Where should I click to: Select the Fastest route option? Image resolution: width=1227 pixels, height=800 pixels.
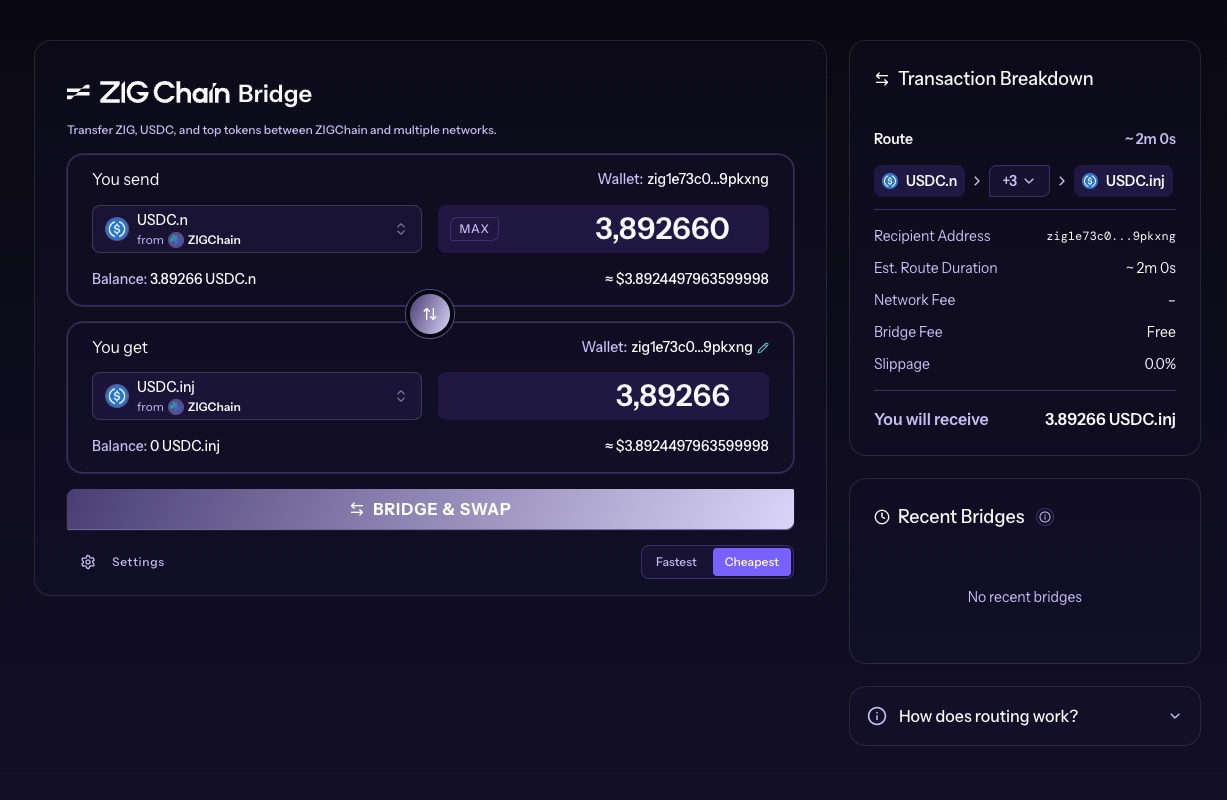coord(676,562)
